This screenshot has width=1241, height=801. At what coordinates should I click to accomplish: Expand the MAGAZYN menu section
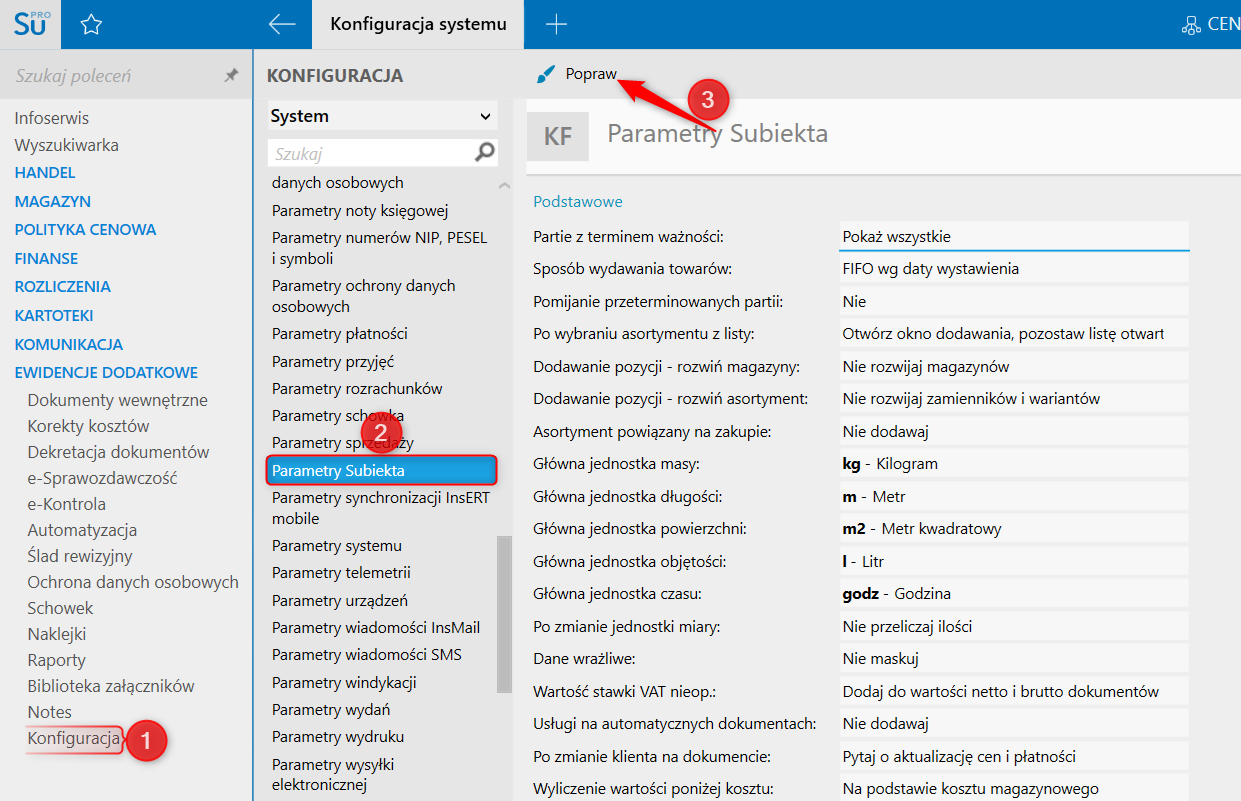tap(52, 201)
